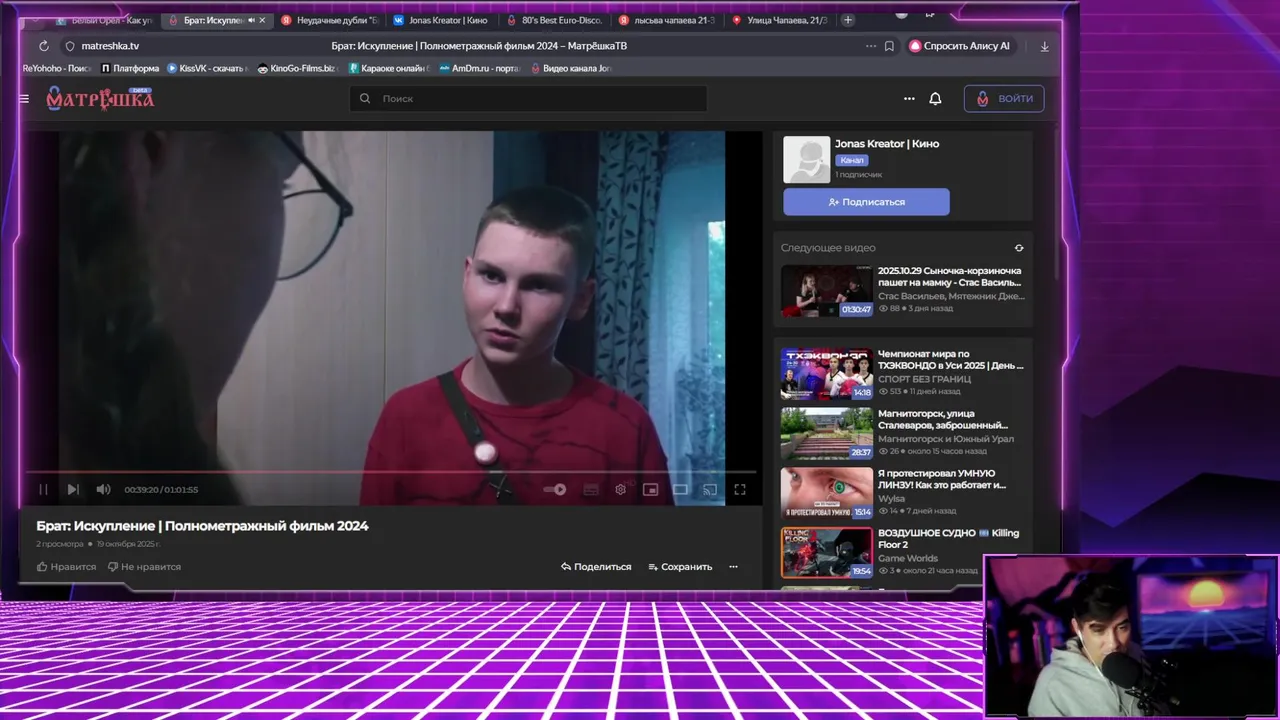Open the Матрёшка logo home page
This screenshot has height=720, width=1280.
click(100, 98)
